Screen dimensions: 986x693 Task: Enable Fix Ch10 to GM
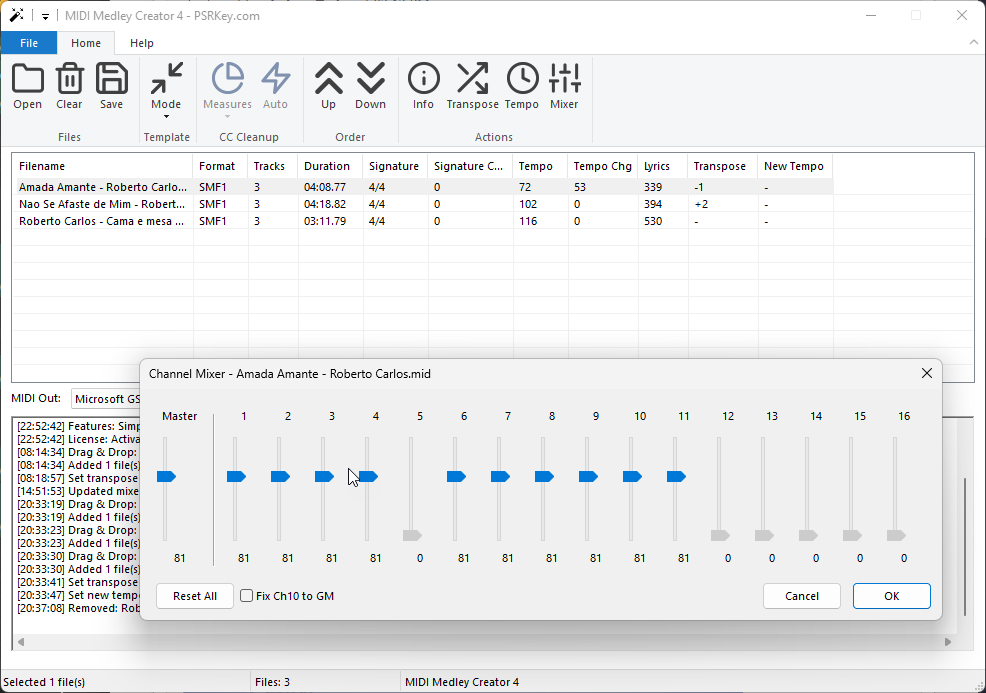coord(246,595)
